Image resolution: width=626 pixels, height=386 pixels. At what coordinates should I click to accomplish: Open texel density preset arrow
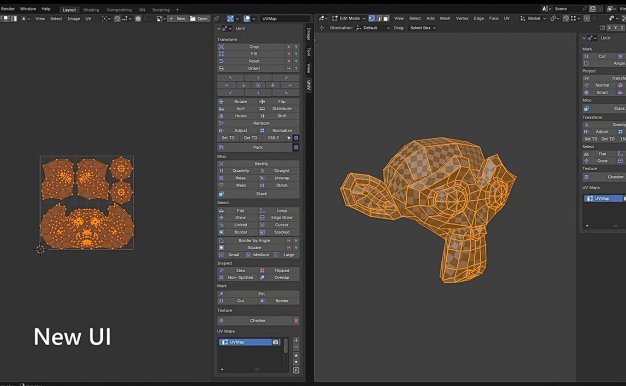click(289, 138)
